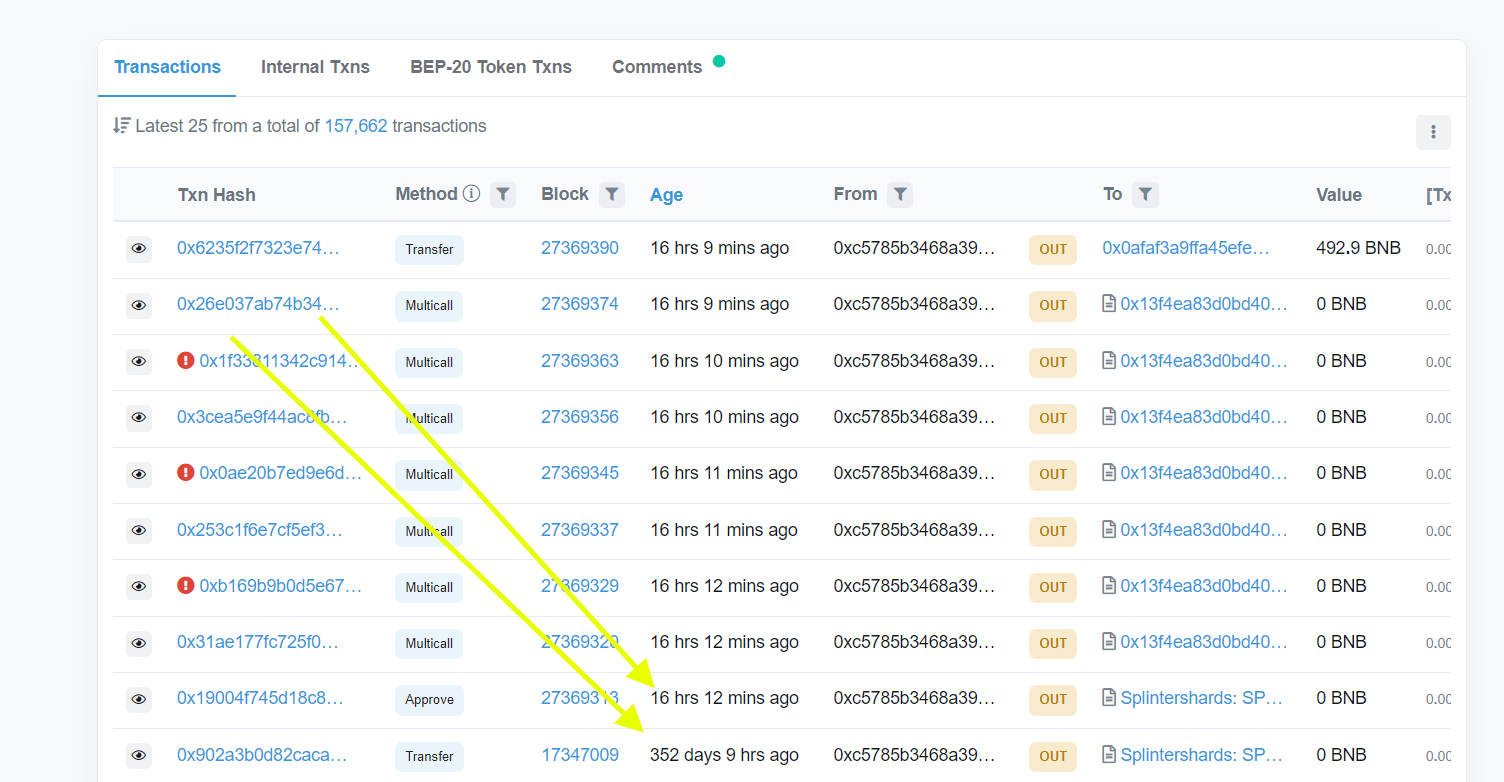
Task: Click contract file icon in block 27369374 row
Action: [x=1109, y=304]
